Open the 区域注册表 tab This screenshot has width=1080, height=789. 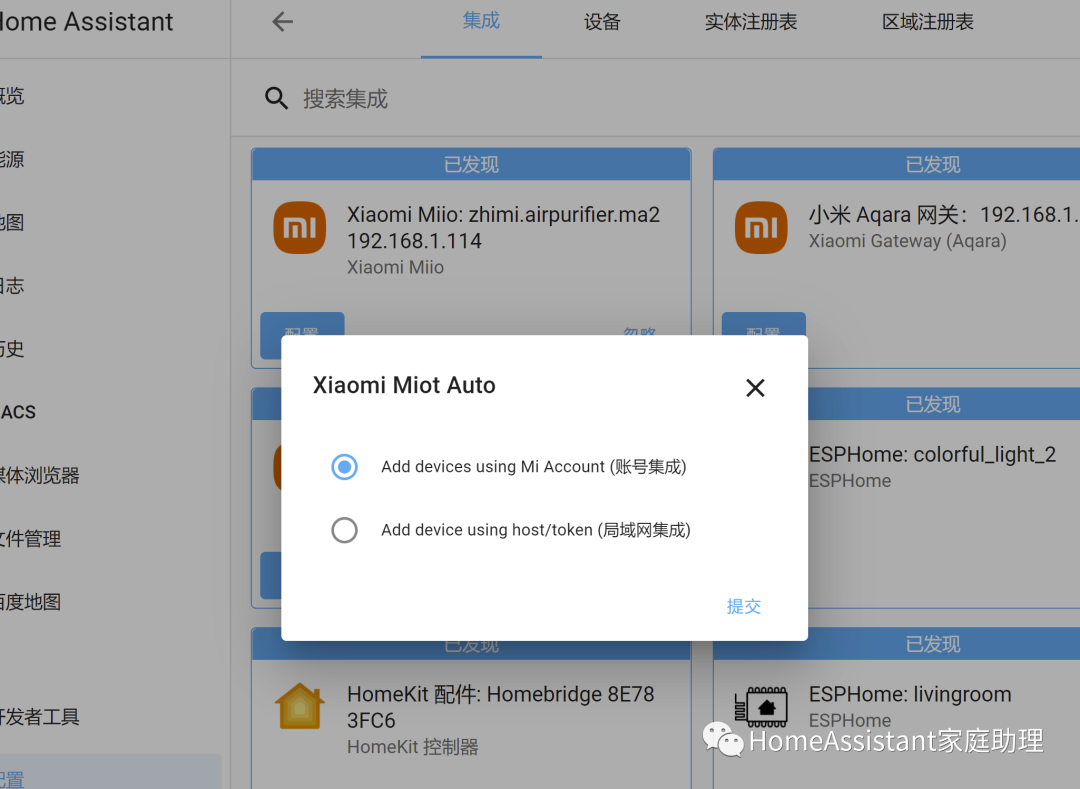click(x=927, y=22)
